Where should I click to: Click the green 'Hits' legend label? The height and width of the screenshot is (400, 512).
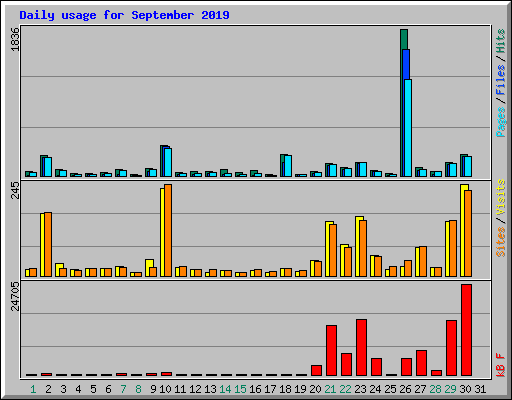(500, 41)
